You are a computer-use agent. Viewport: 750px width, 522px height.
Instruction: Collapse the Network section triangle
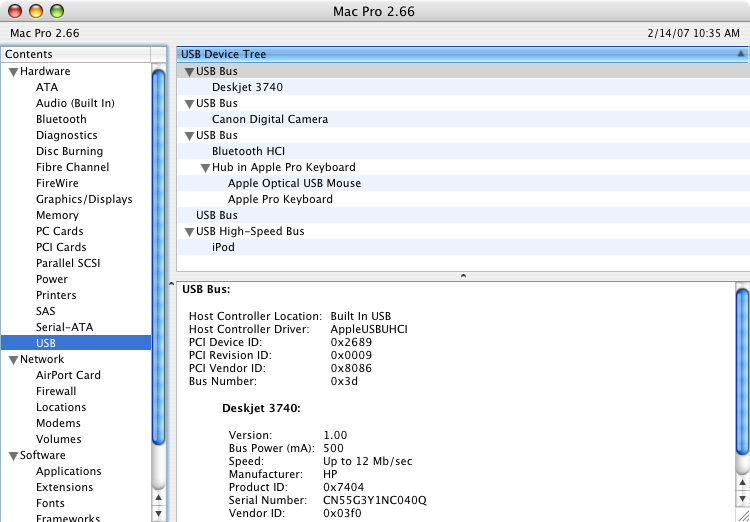click(x=13, y=360)
